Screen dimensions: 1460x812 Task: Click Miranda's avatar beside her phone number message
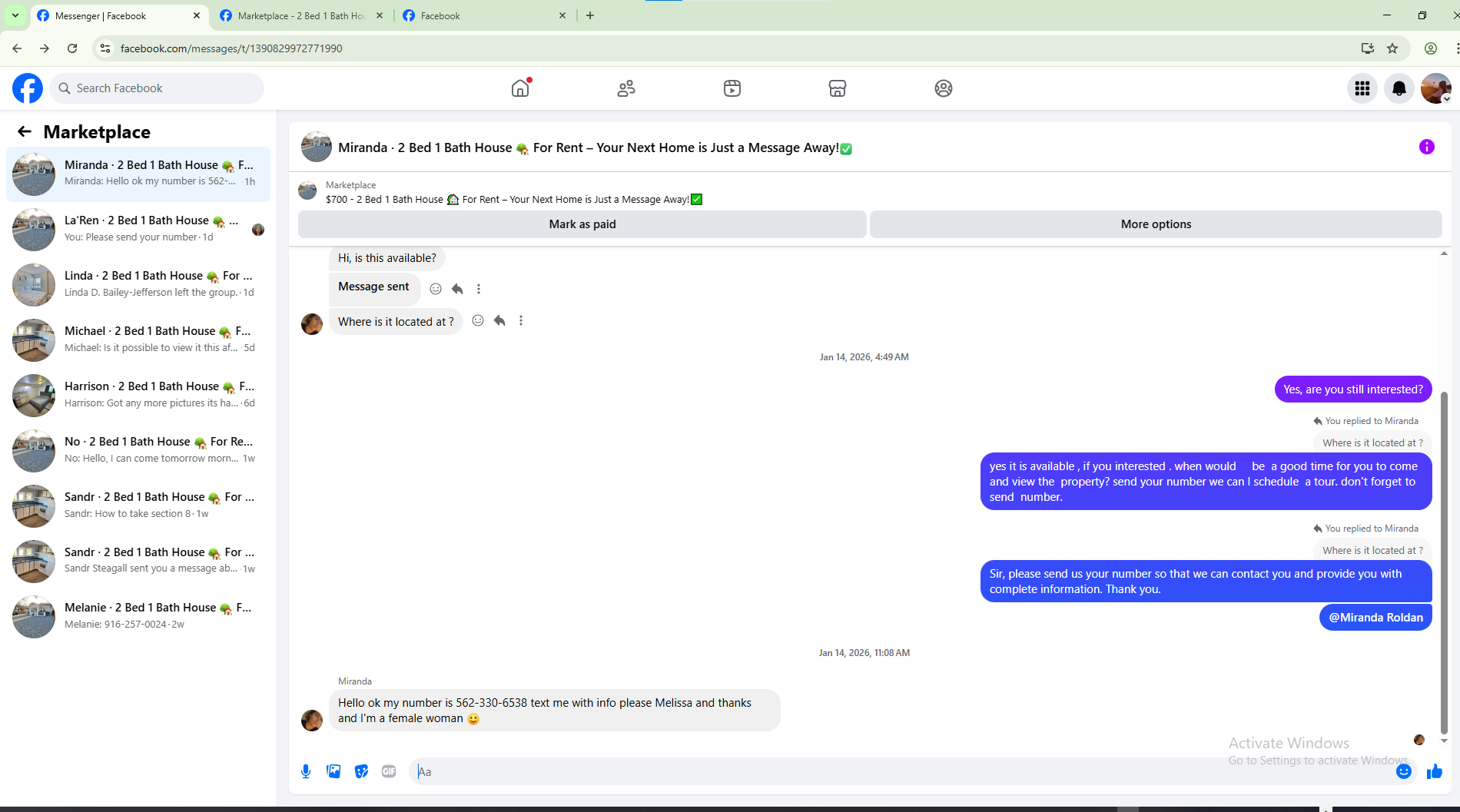coord(312,720)
